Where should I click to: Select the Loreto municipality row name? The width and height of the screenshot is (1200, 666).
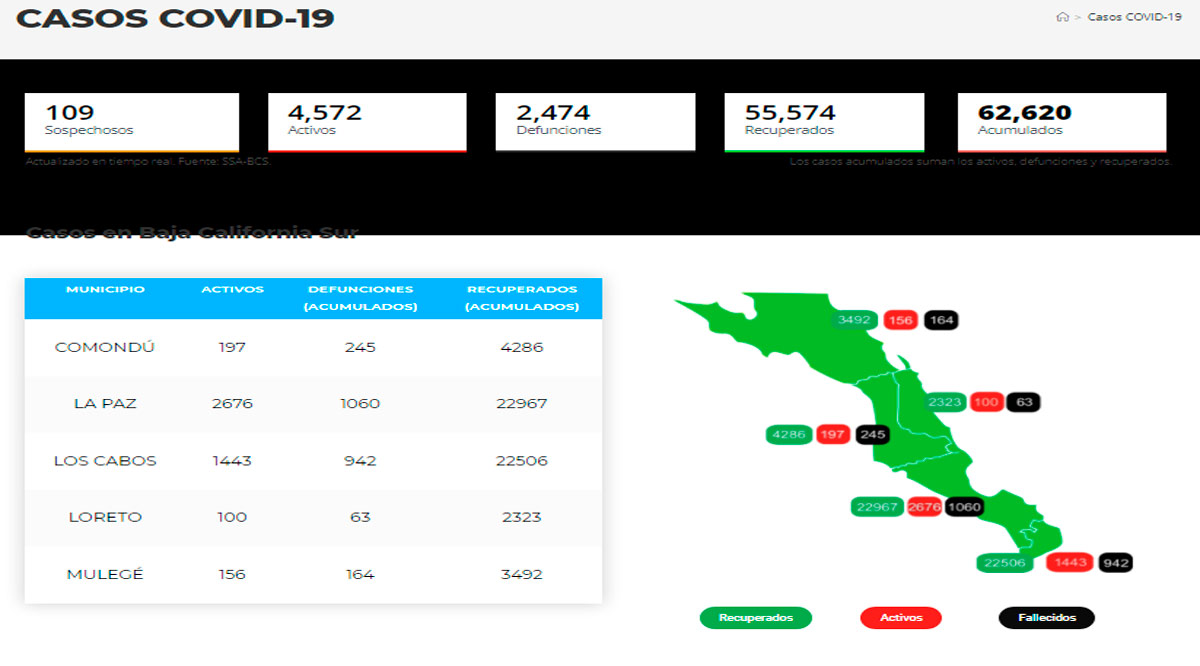pos(105,517)
